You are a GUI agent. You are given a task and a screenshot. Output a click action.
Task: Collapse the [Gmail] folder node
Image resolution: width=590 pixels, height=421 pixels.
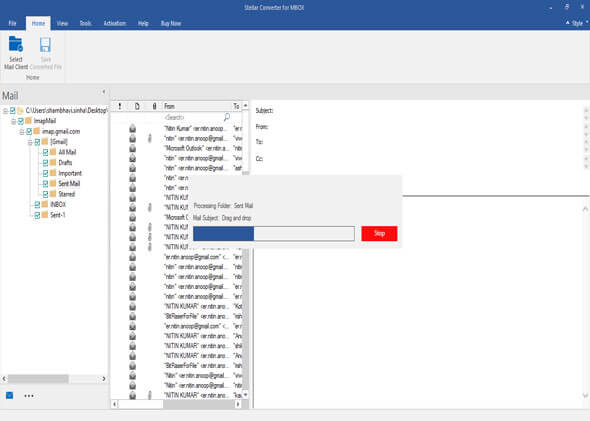[30, 142]
